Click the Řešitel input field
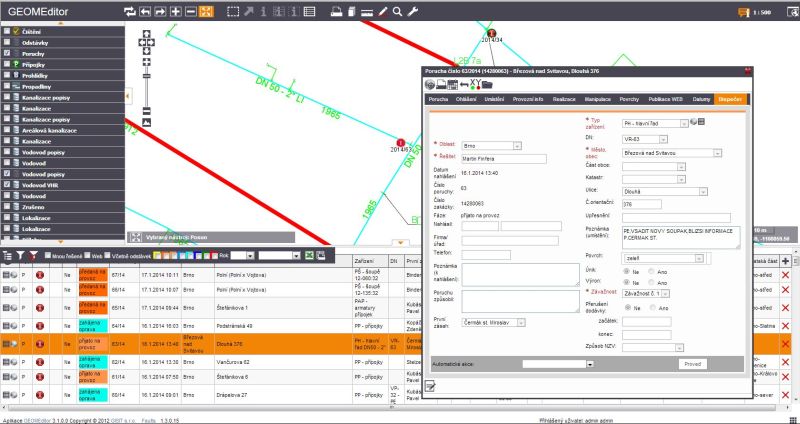The height and width of the screenshot is (424, 800). click(x=504, y=159)
